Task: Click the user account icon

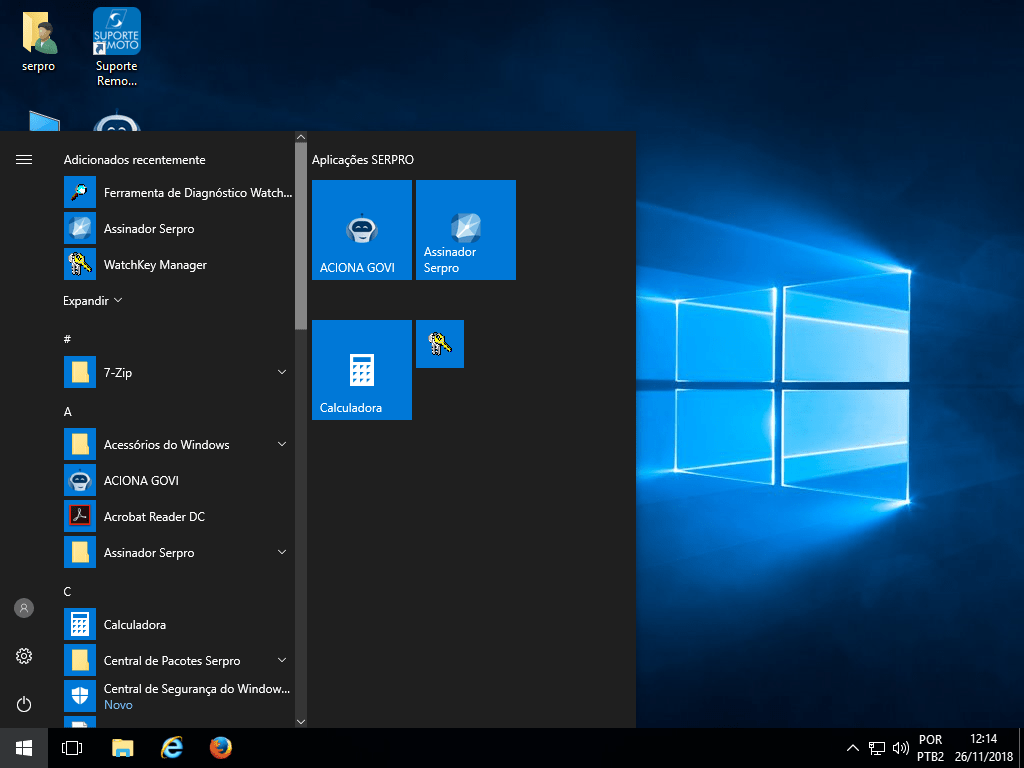Action: coord(24,608)
